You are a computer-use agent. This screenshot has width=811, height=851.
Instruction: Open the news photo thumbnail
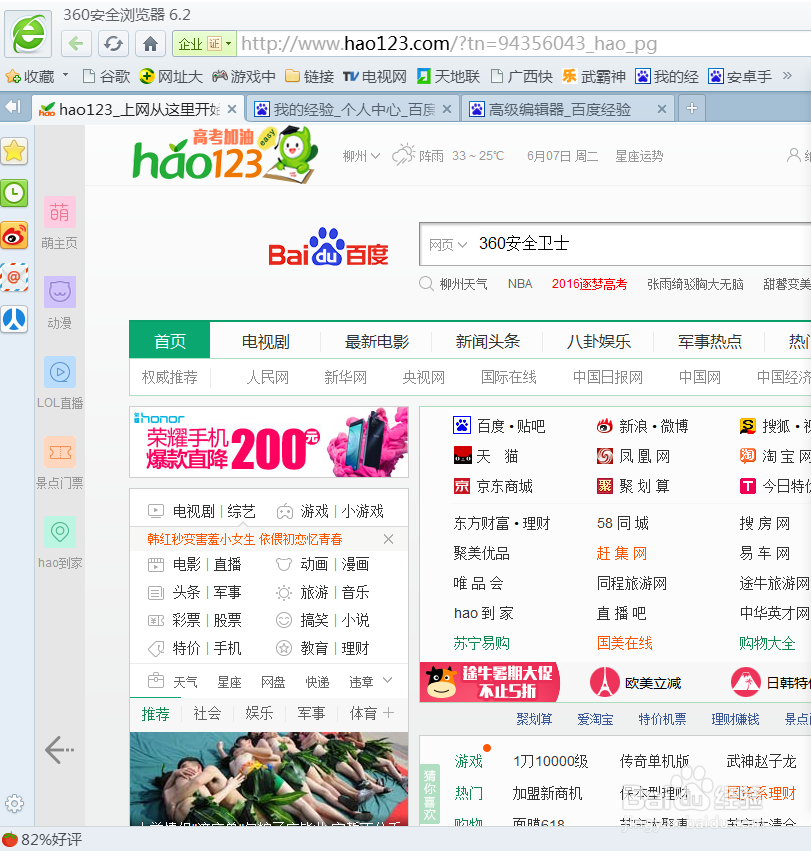(269, 779)
